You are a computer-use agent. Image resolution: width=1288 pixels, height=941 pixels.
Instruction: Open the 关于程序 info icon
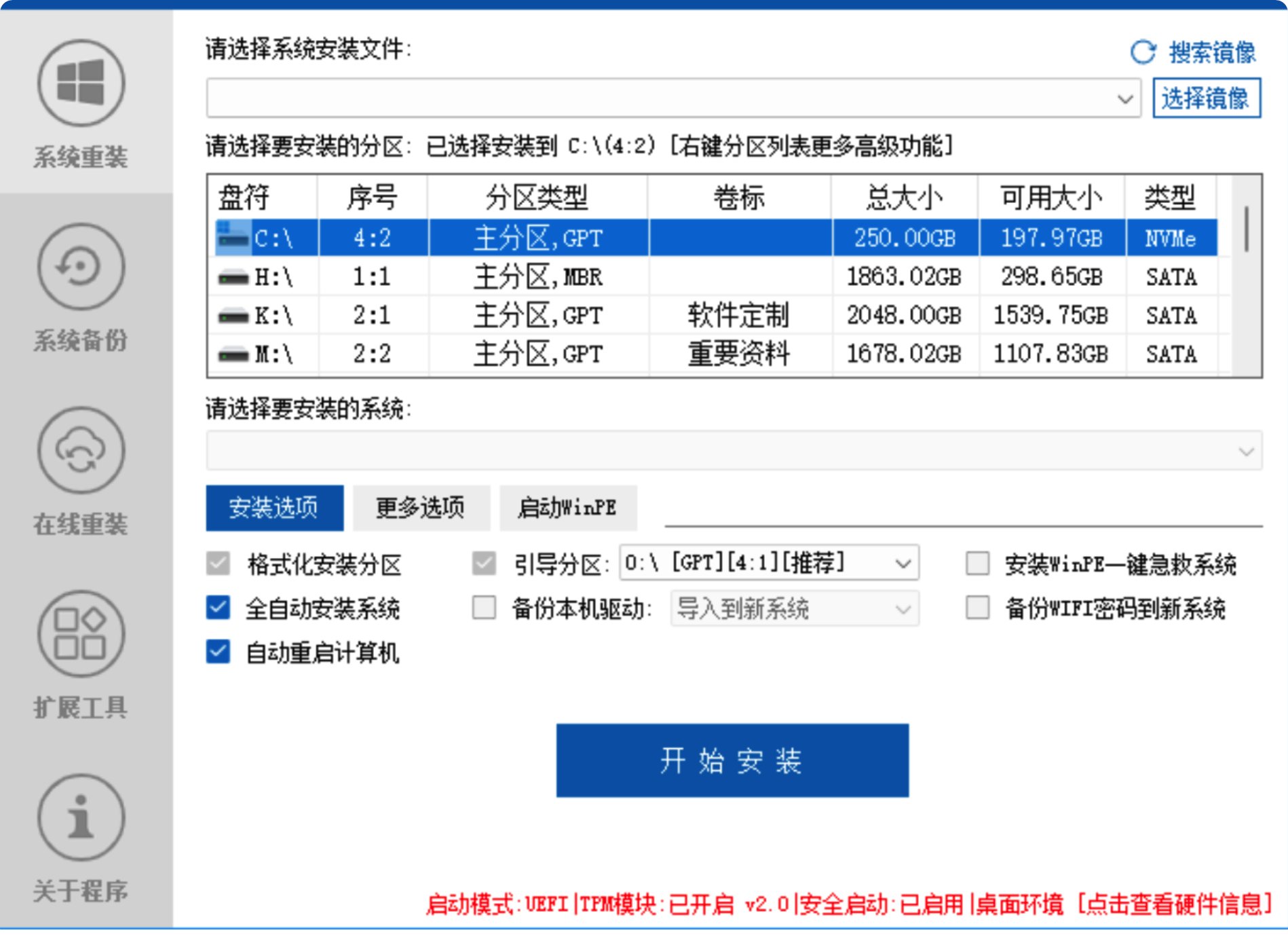point(81,817)
